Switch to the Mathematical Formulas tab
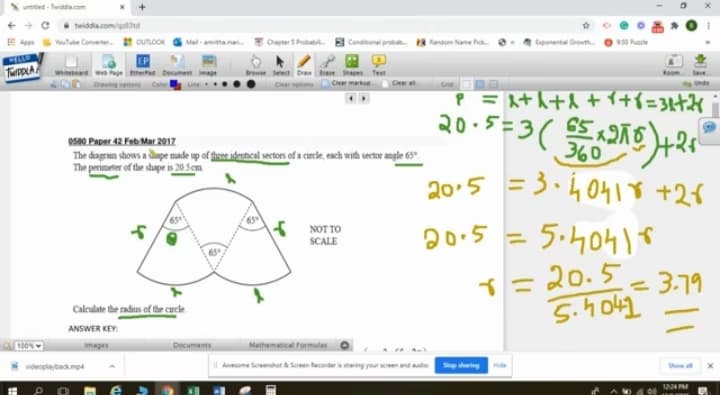The height and width of the screenshot is (395, 720). click(288, 345)
